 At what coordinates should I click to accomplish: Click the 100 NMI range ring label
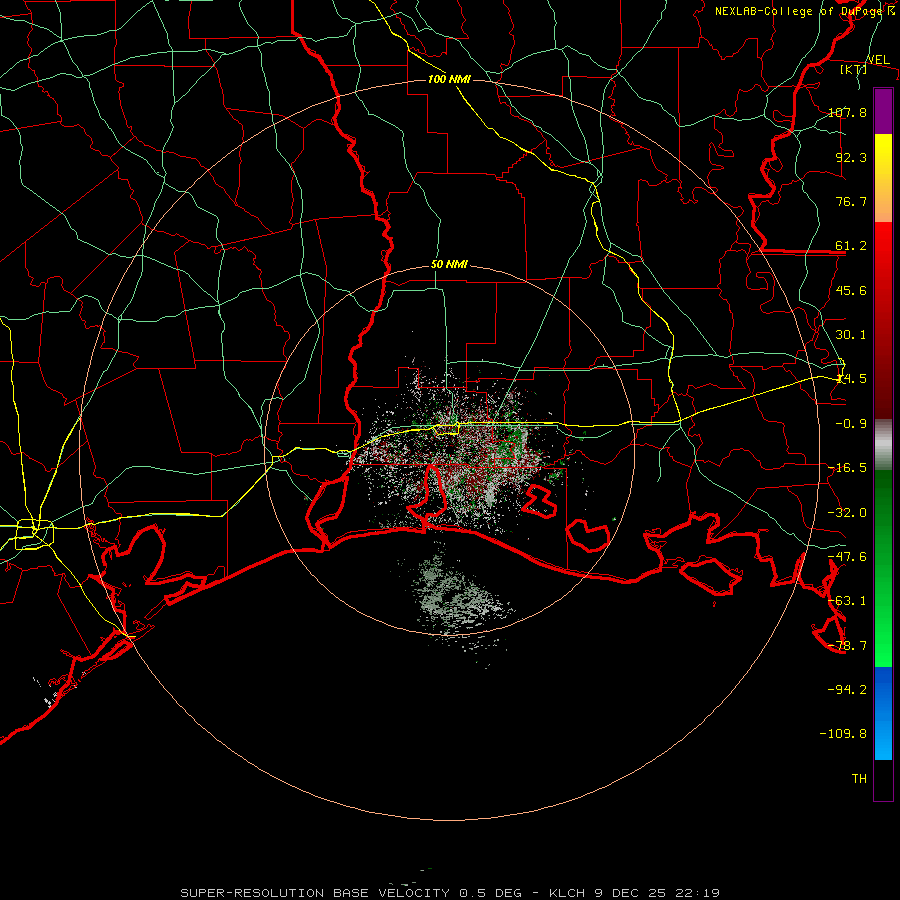(x=449, y=79)
